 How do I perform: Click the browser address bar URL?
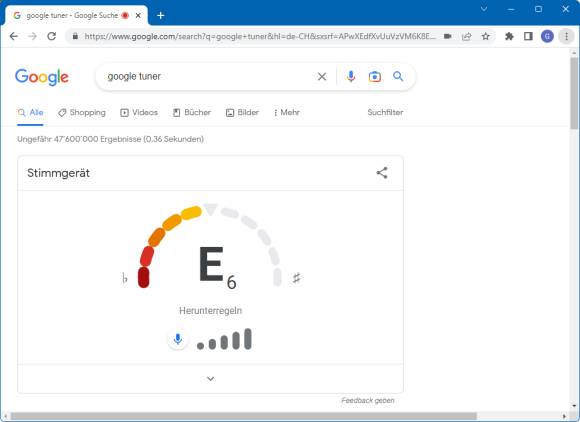260,36
